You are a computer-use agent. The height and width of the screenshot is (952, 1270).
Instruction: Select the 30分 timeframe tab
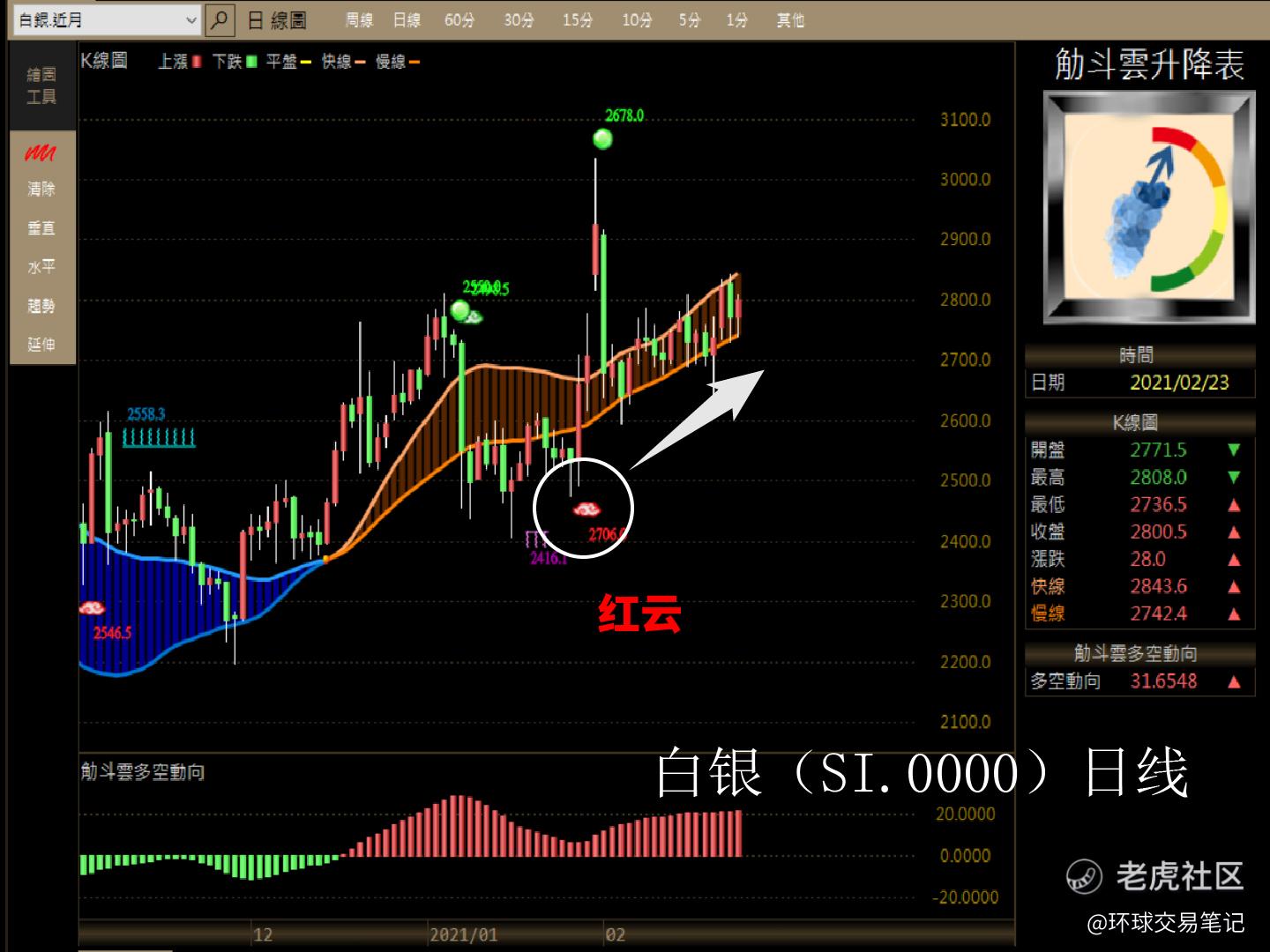coord(519,20)
